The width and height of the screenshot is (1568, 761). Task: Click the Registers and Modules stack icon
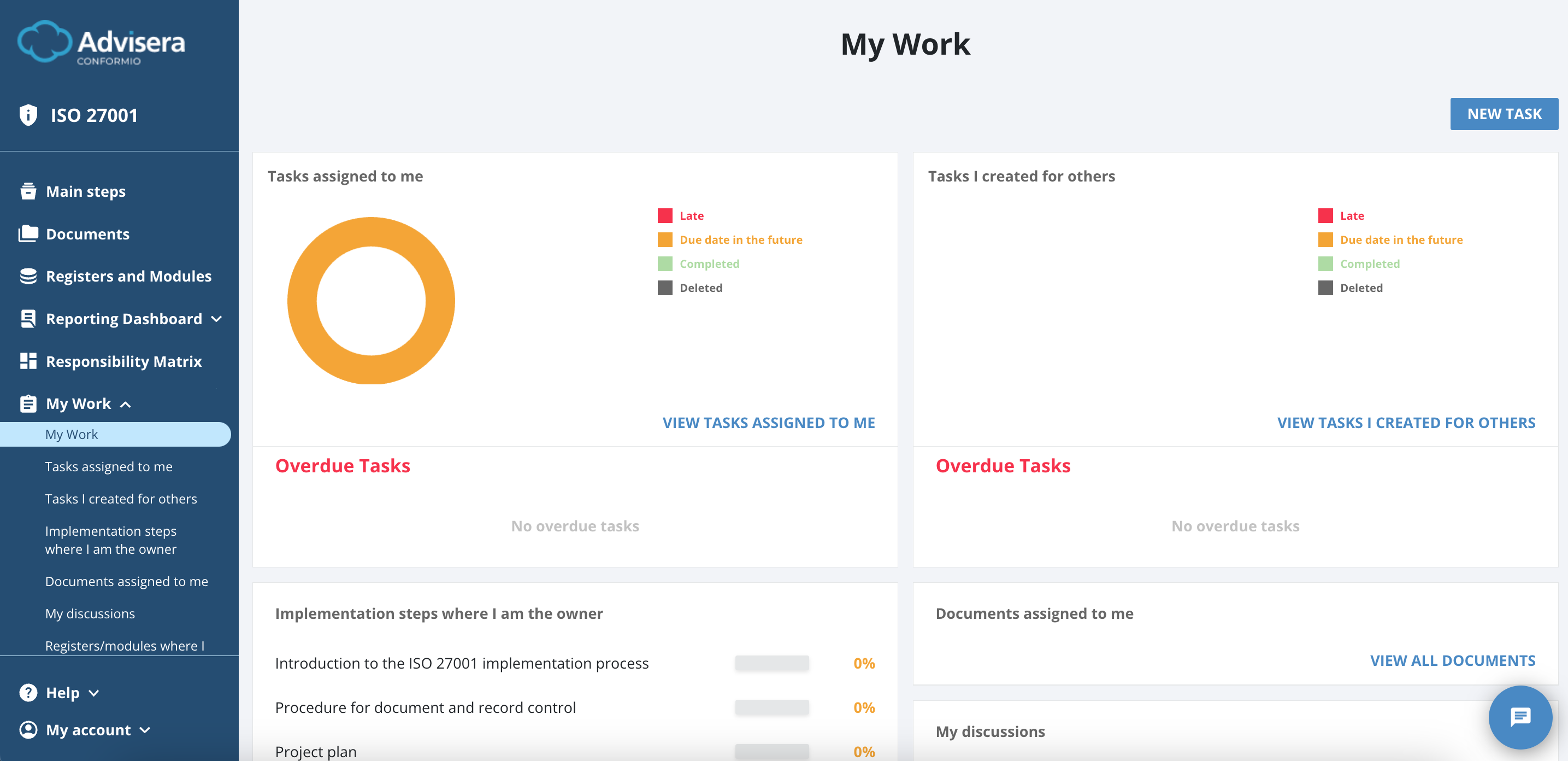point(27,276)
